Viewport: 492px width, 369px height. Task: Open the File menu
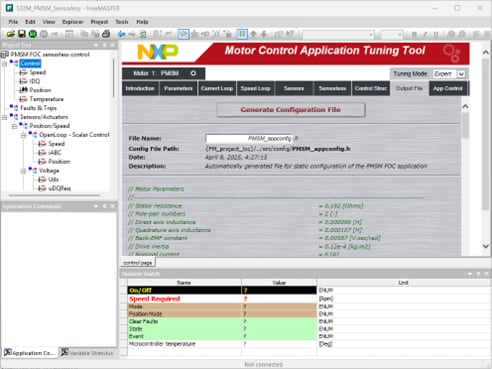point(13,22)
